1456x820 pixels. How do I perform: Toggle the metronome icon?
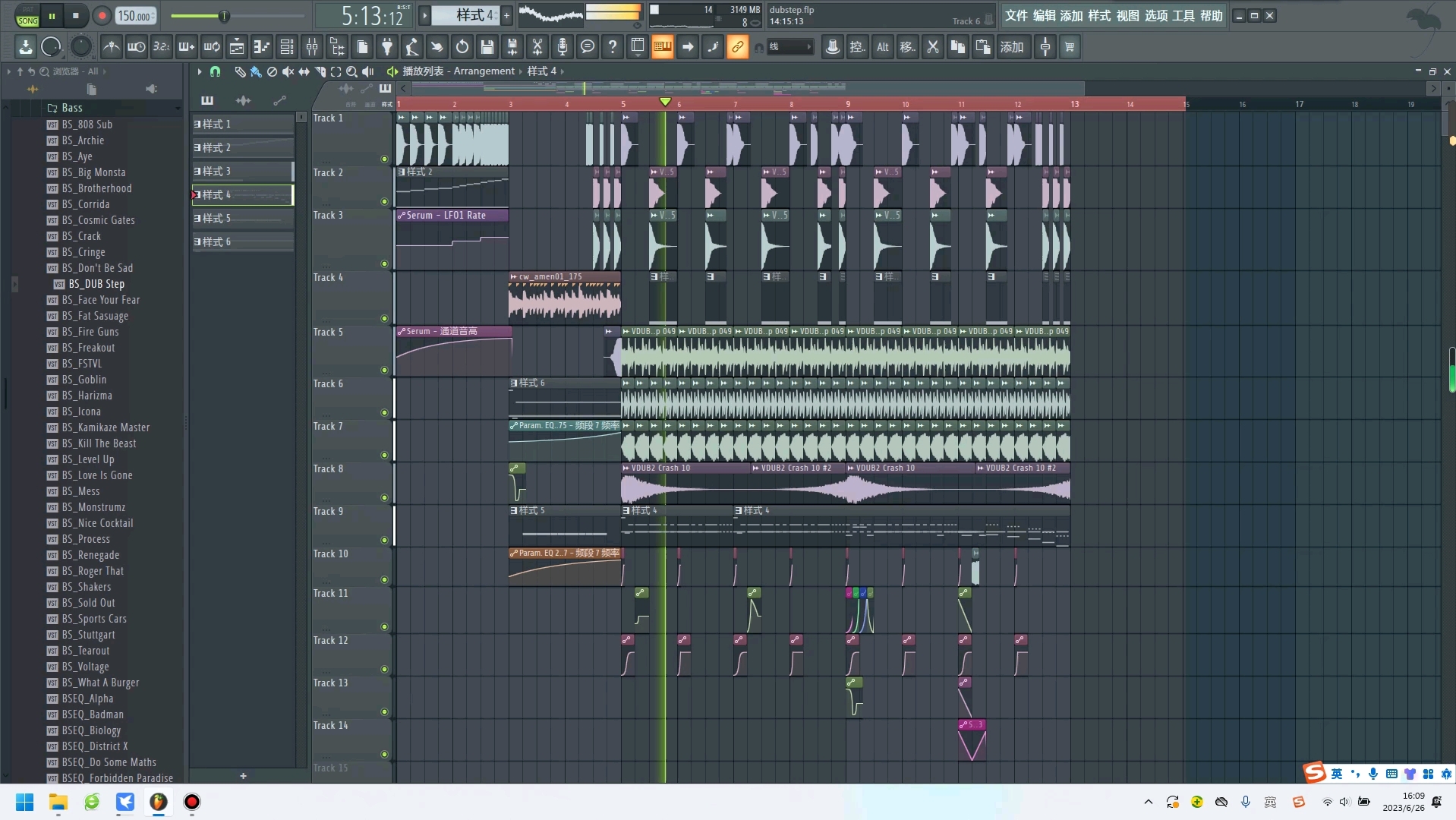tap(112, 47)
